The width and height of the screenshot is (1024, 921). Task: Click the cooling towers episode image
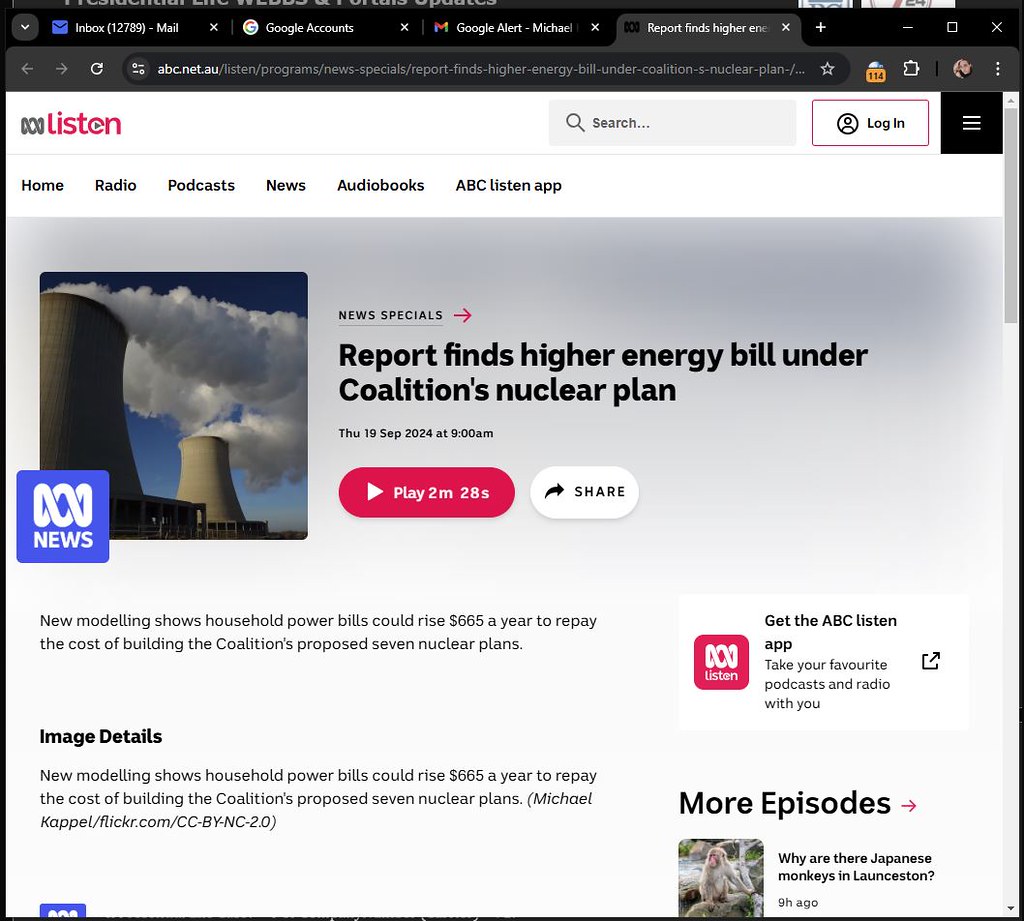tap(174, 406)
